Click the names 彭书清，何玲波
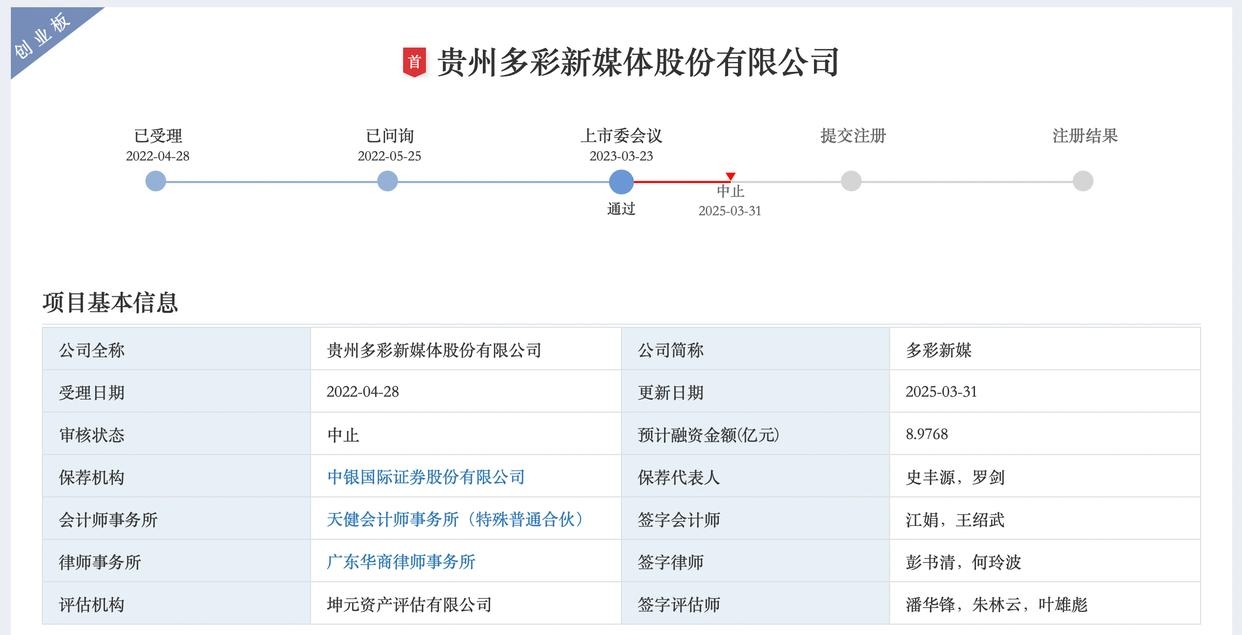 (x=964, y=562)
